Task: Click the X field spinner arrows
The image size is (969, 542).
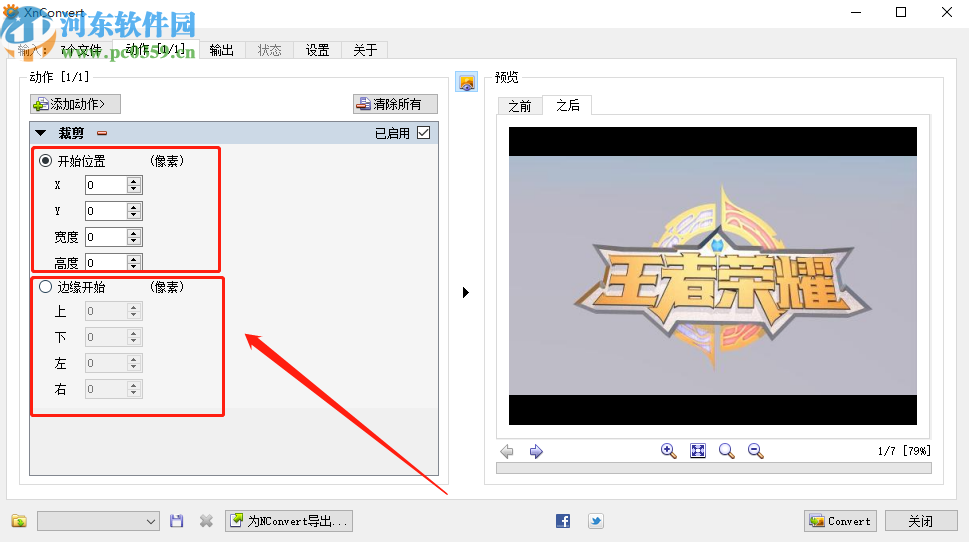Action: point(133,185)
